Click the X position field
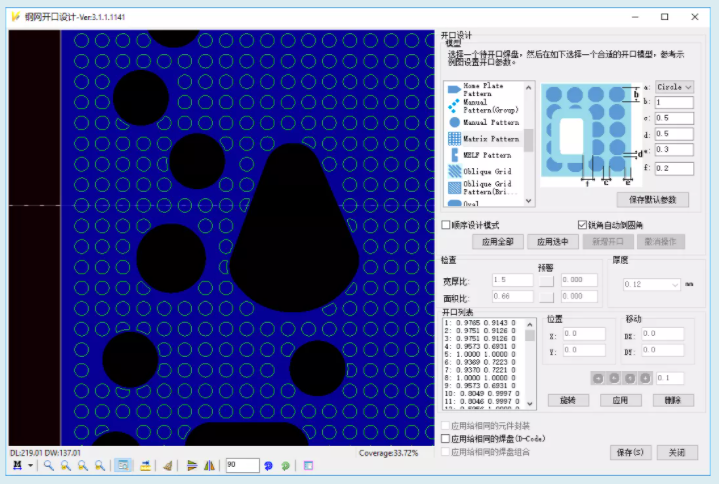This screenshot has height=484, width=719. click(x=584, y=334)
